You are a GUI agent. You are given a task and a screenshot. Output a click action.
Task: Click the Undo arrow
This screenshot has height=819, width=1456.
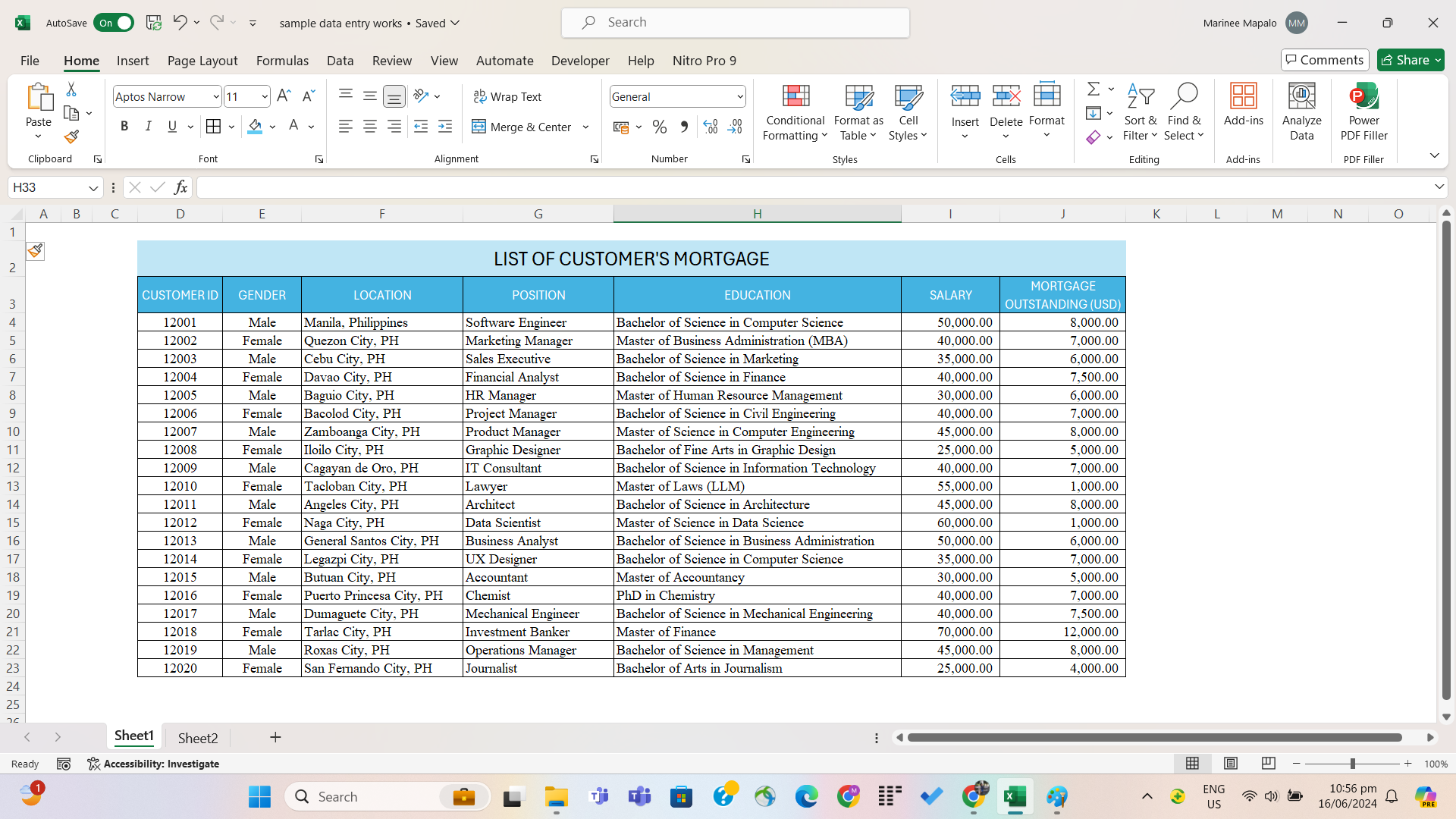click(180, 23)
